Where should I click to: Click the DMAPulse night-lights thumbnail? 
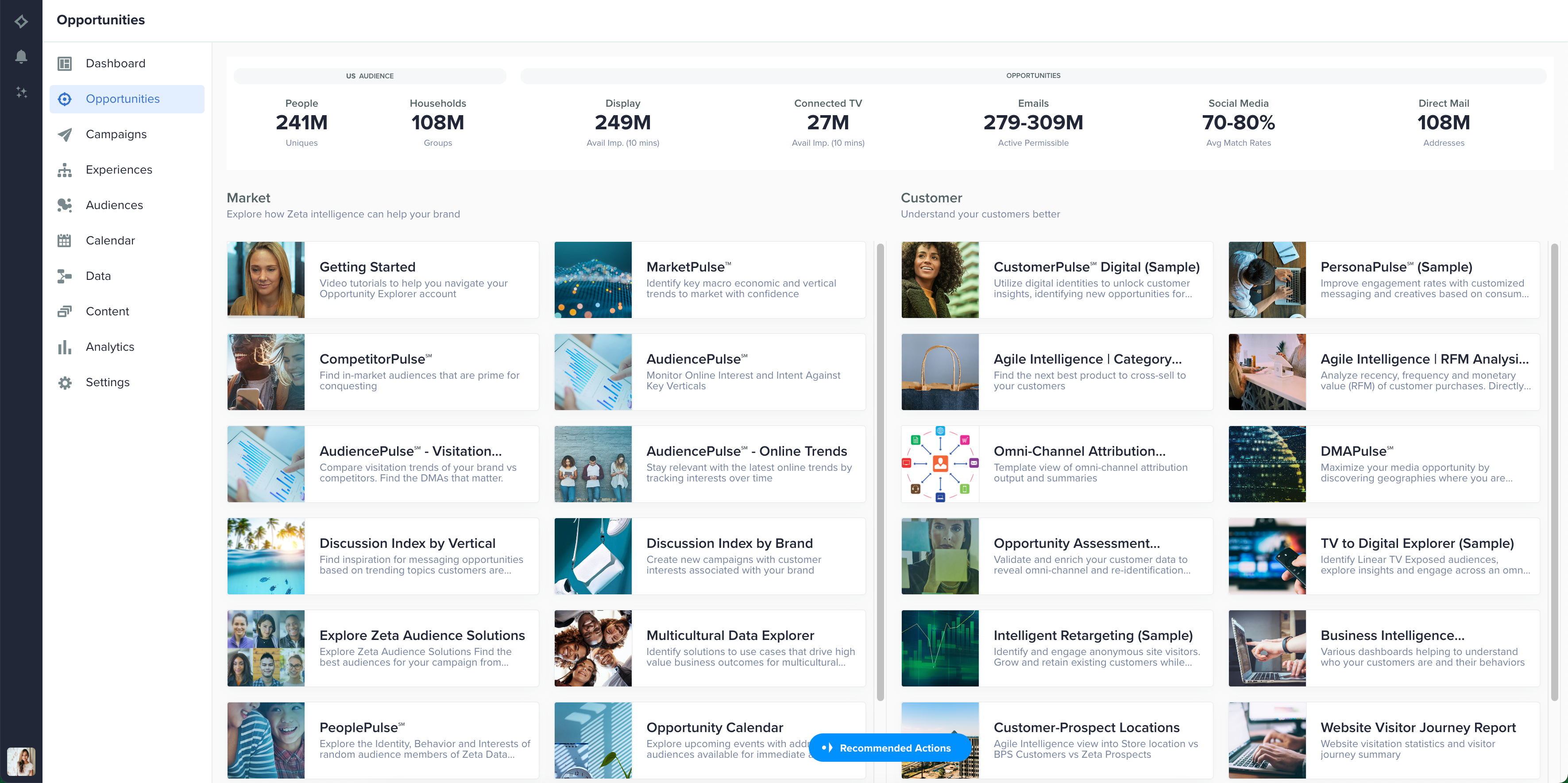[x=1267, y=464]
